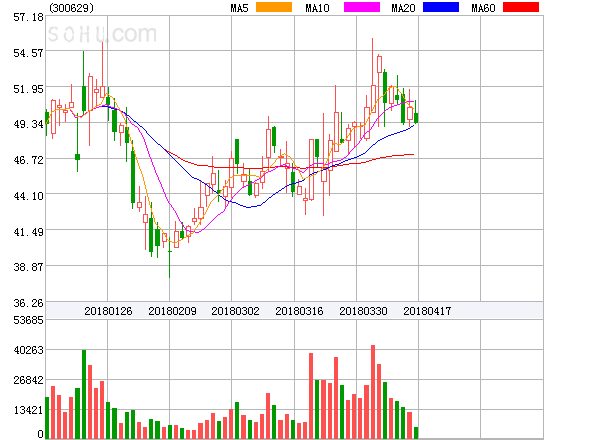Click the red MA60 legend swatch
This screenshot has width=600, height=440.
[521, 7]
